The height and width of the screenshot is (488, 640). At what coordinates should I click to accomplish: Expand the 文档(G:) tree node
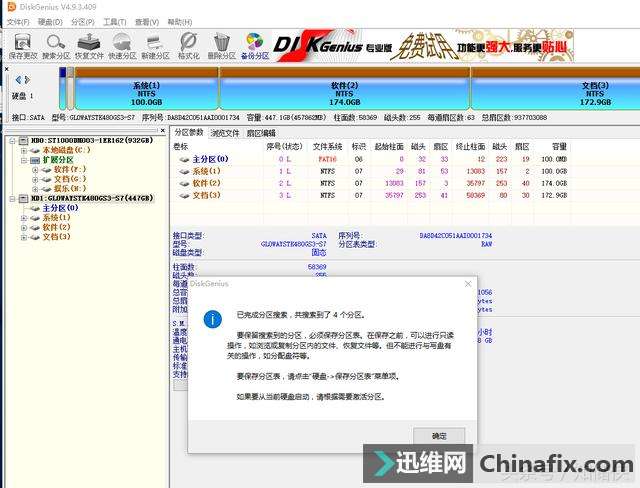tap(35, 179)
